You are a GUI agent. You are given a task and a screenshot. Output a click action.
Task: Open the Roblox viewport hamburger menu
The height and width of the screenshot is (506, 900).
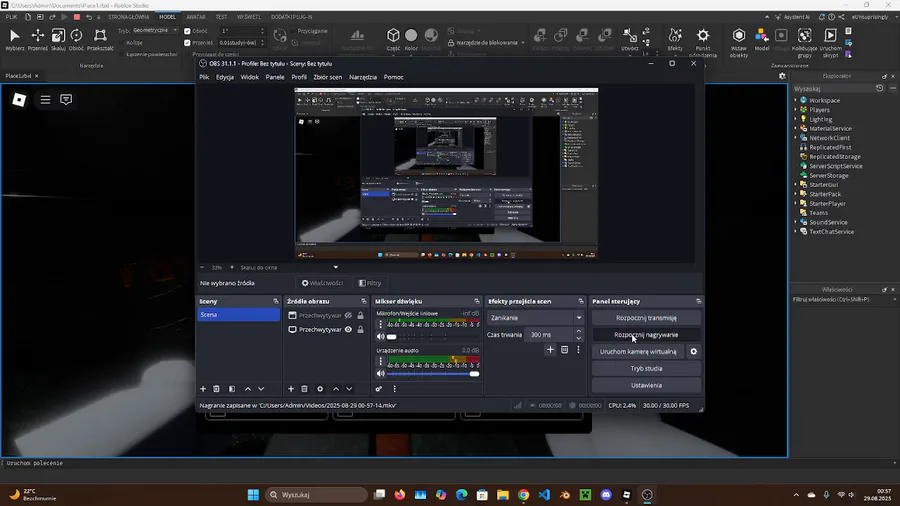click(45, 100)
